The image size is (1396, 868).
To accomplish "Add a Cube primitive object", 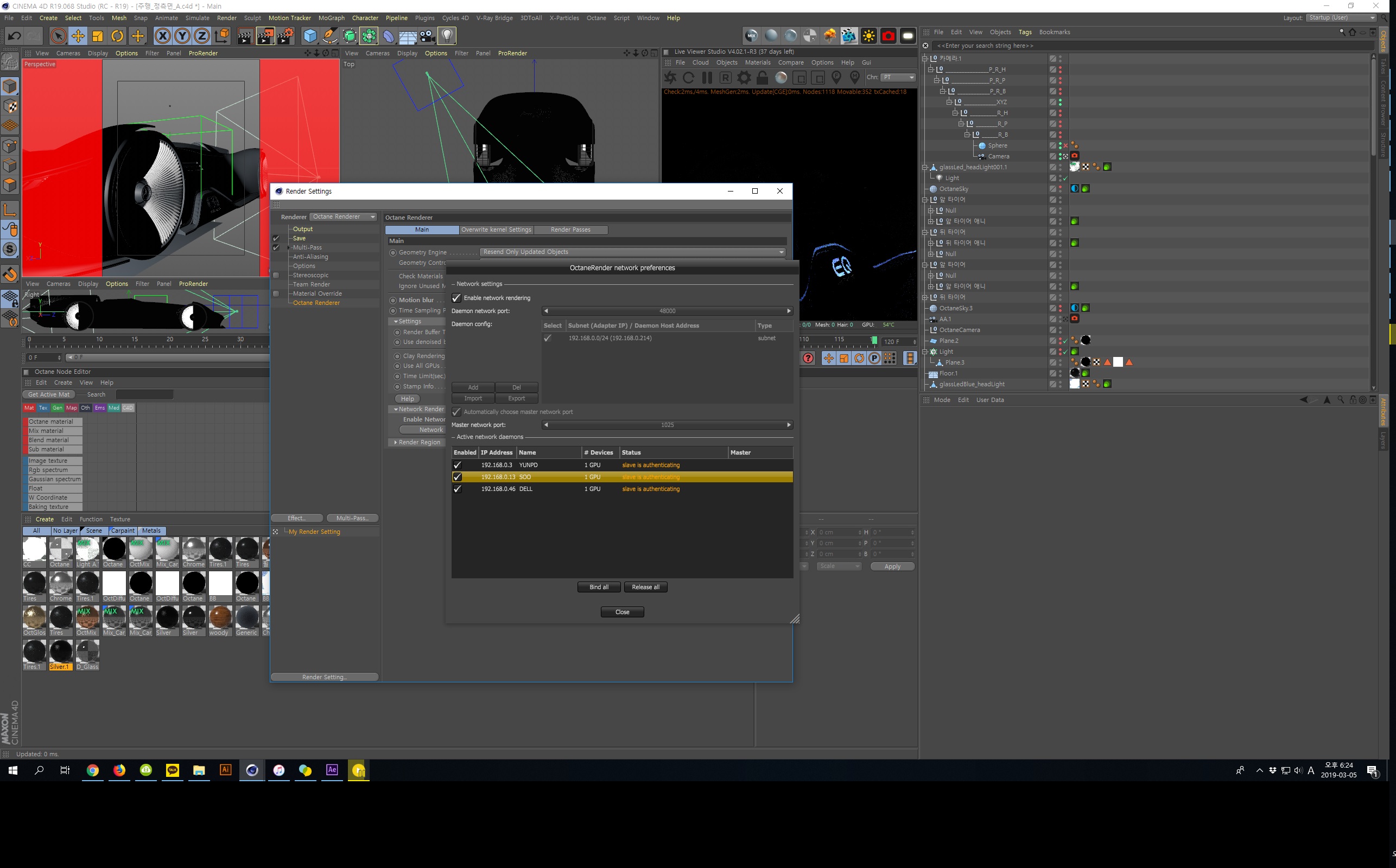I will click(310, 36).
